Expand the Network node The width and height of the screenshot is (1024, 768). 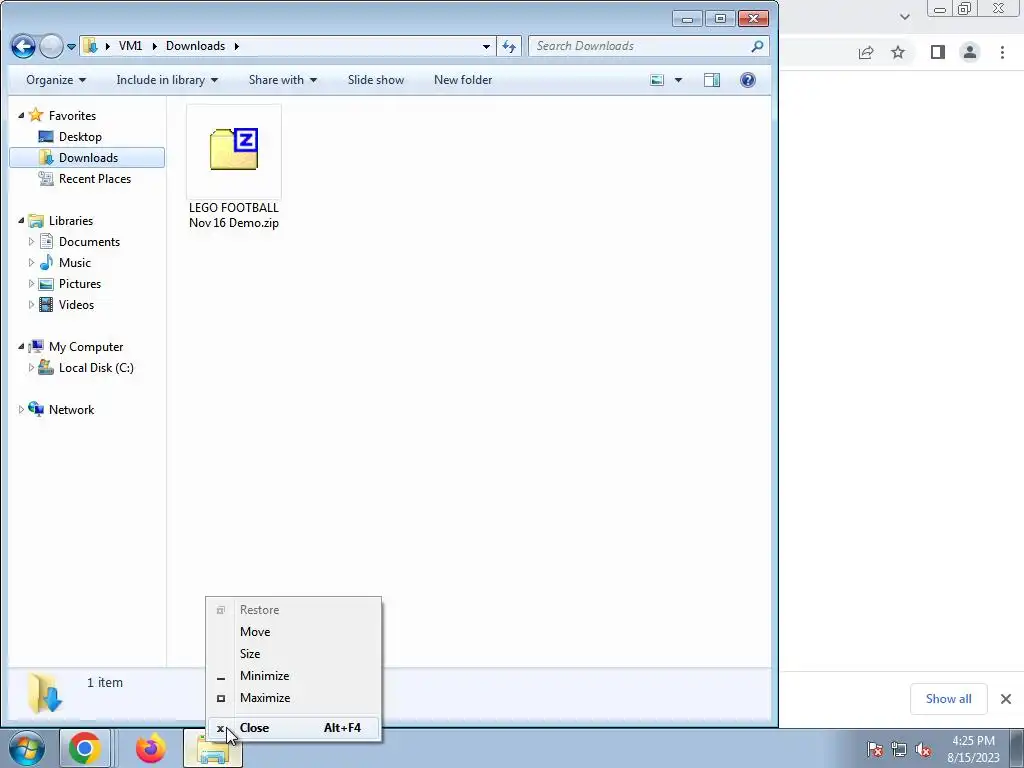pos(21,409)
